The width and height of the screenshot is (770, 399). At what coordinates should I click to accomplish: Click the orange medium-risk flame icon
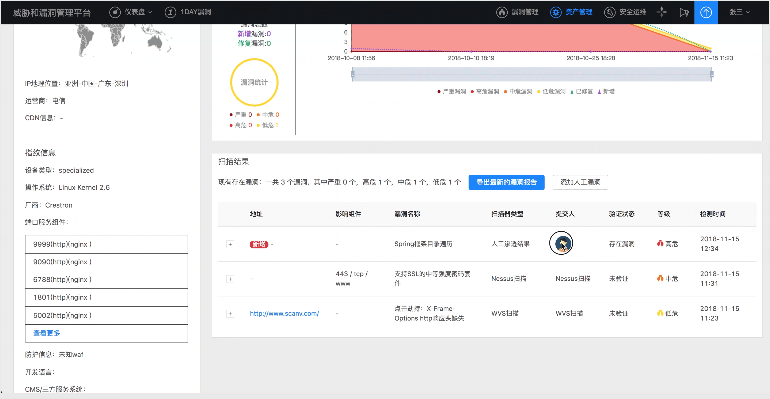pyautogui.click(x=660, y=278)
